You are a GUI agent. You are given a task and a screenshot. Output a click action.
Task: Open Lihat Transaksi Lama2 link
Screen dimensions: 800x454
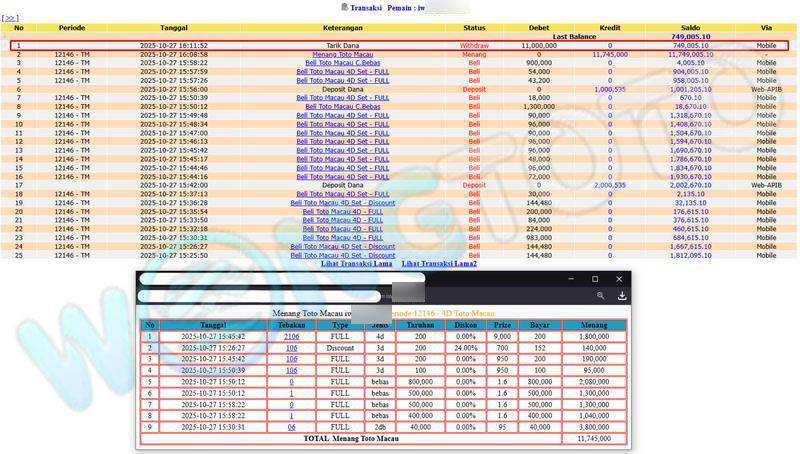click(x=439, y=264)
